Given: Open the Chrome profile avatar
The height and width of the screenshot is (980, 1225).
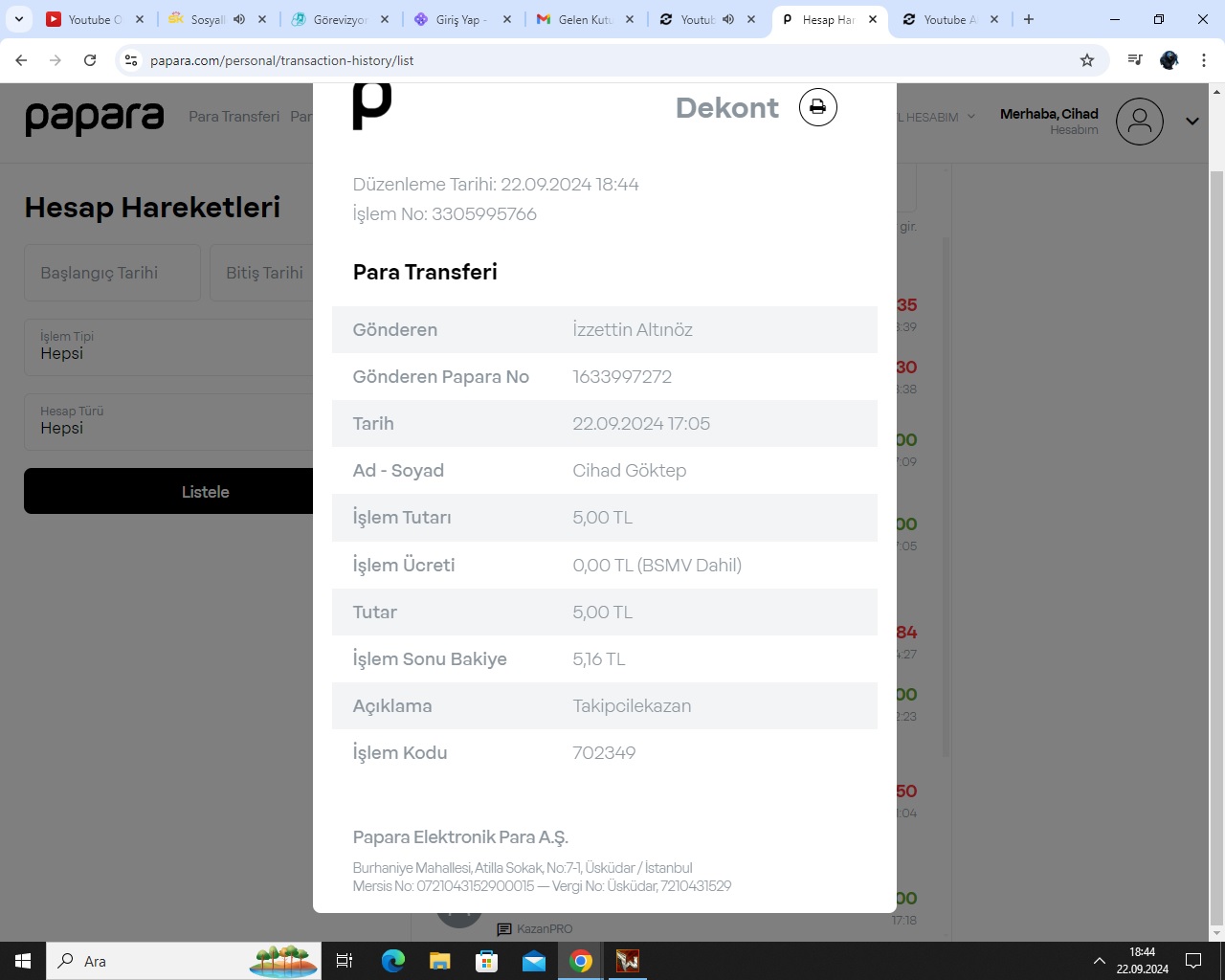Looking at the screenshot, I should click(x=1169, y=60).
